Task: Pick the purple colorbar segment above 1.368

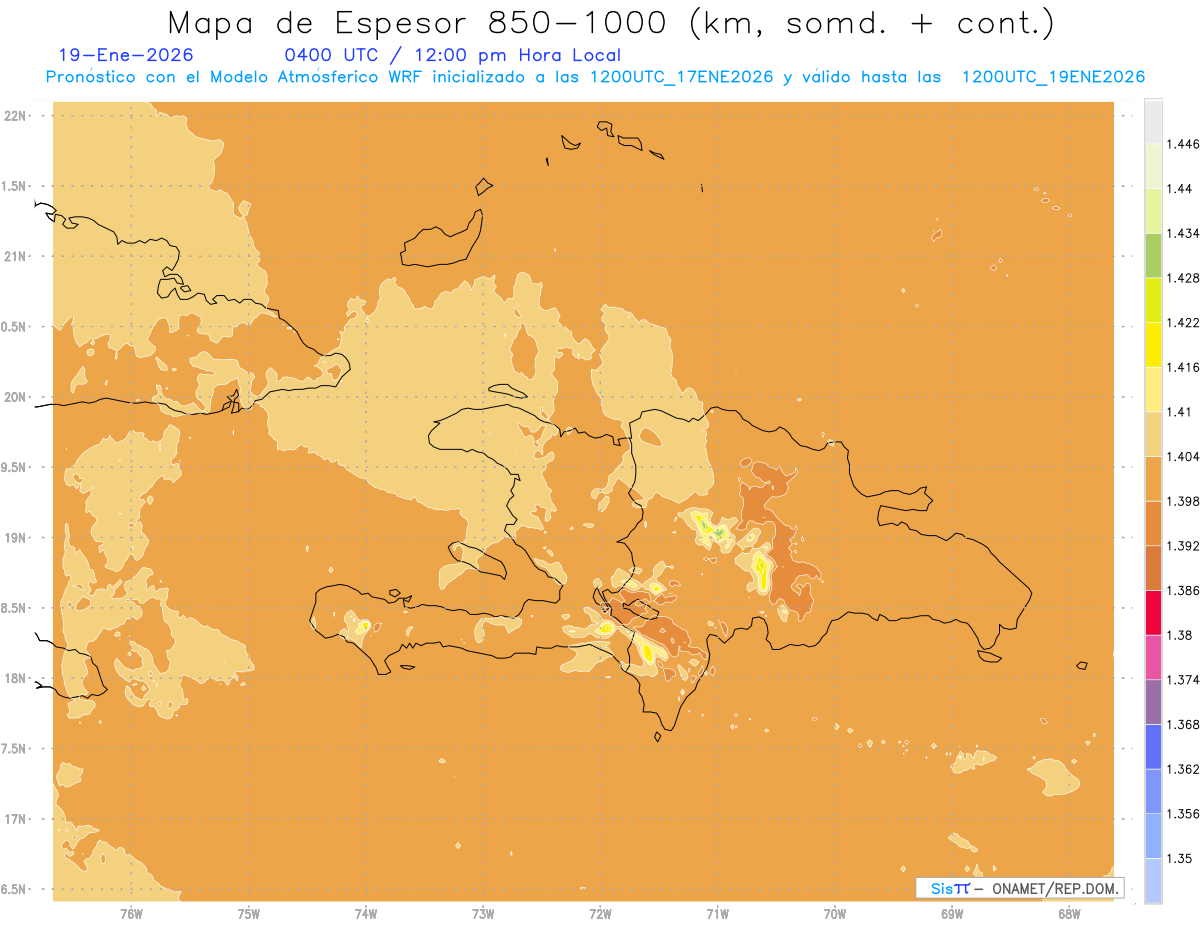Action: (1153, 701)
